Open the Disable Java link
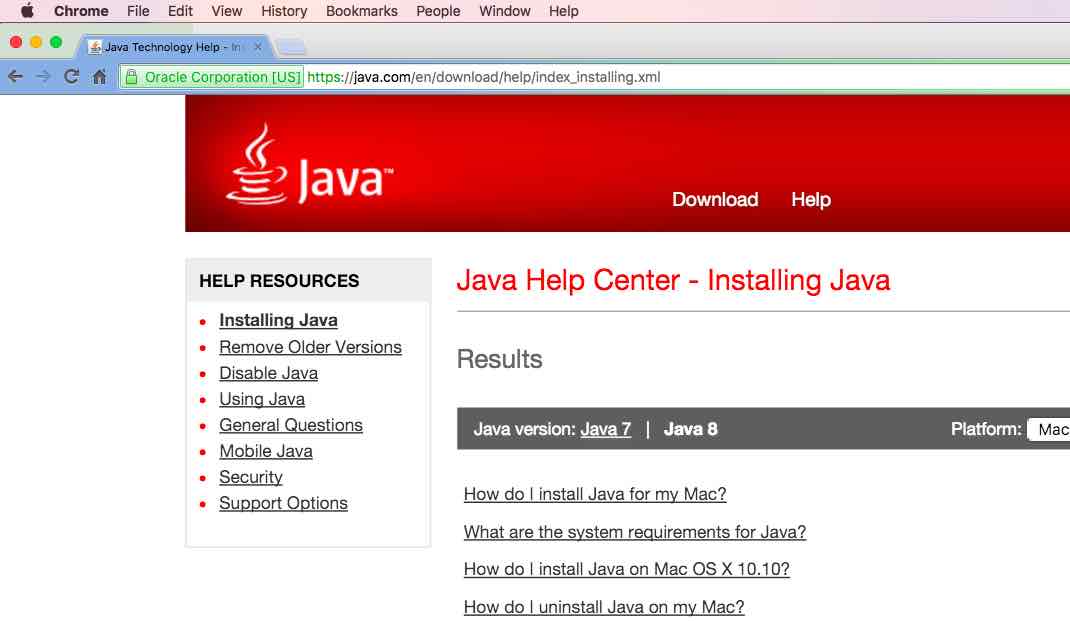 click(268, 373)
